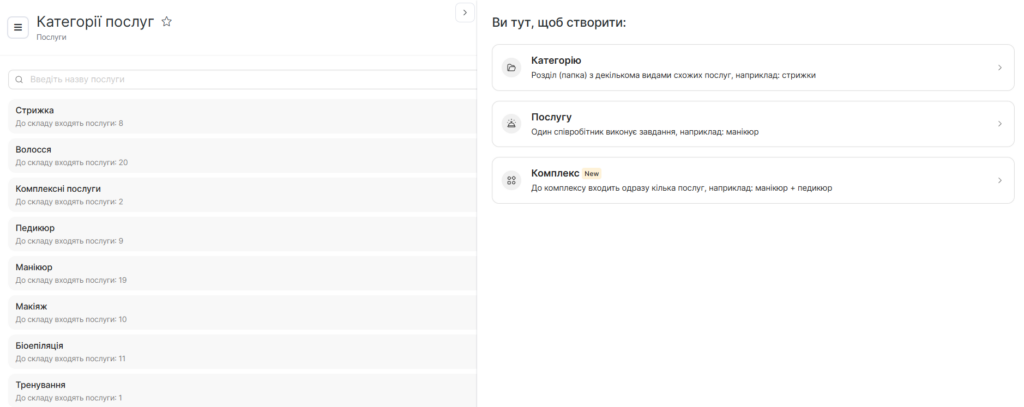The width and height of the screenshot is (1024, 407).
Task: Open the Педикюр category
Action: (x=240, y=233)
